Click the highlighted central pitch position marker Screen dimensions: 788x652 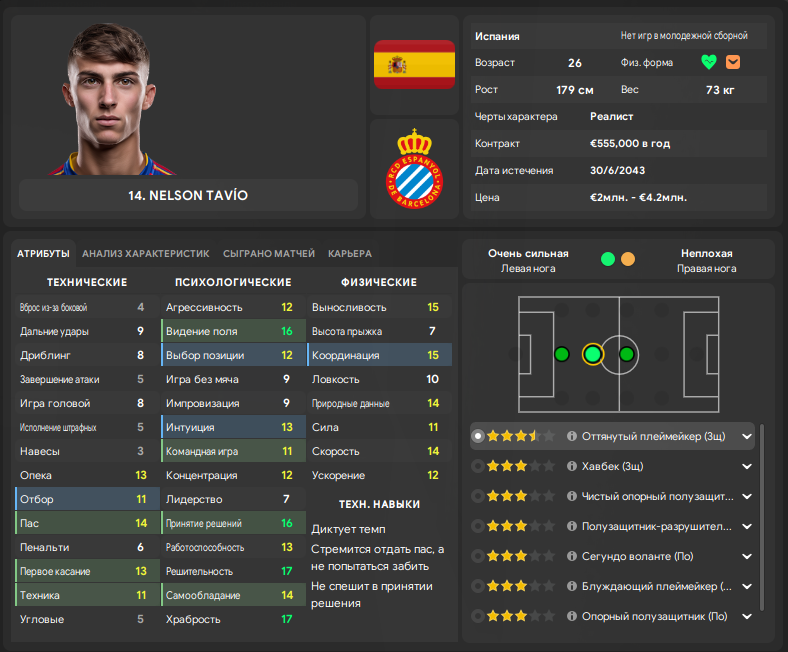point(593,354)
